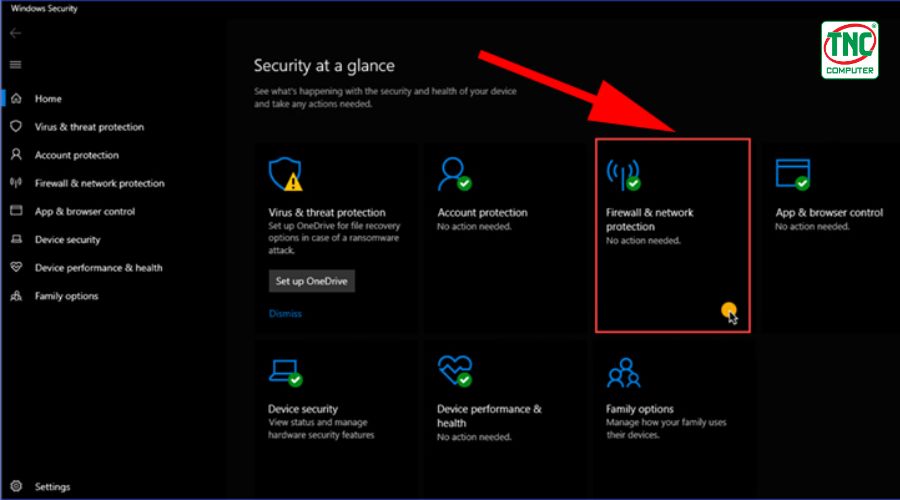The height and width of the screenshot is (500, 900).
Task: Click the people icon on the Family options card
Action: [623, 373]
